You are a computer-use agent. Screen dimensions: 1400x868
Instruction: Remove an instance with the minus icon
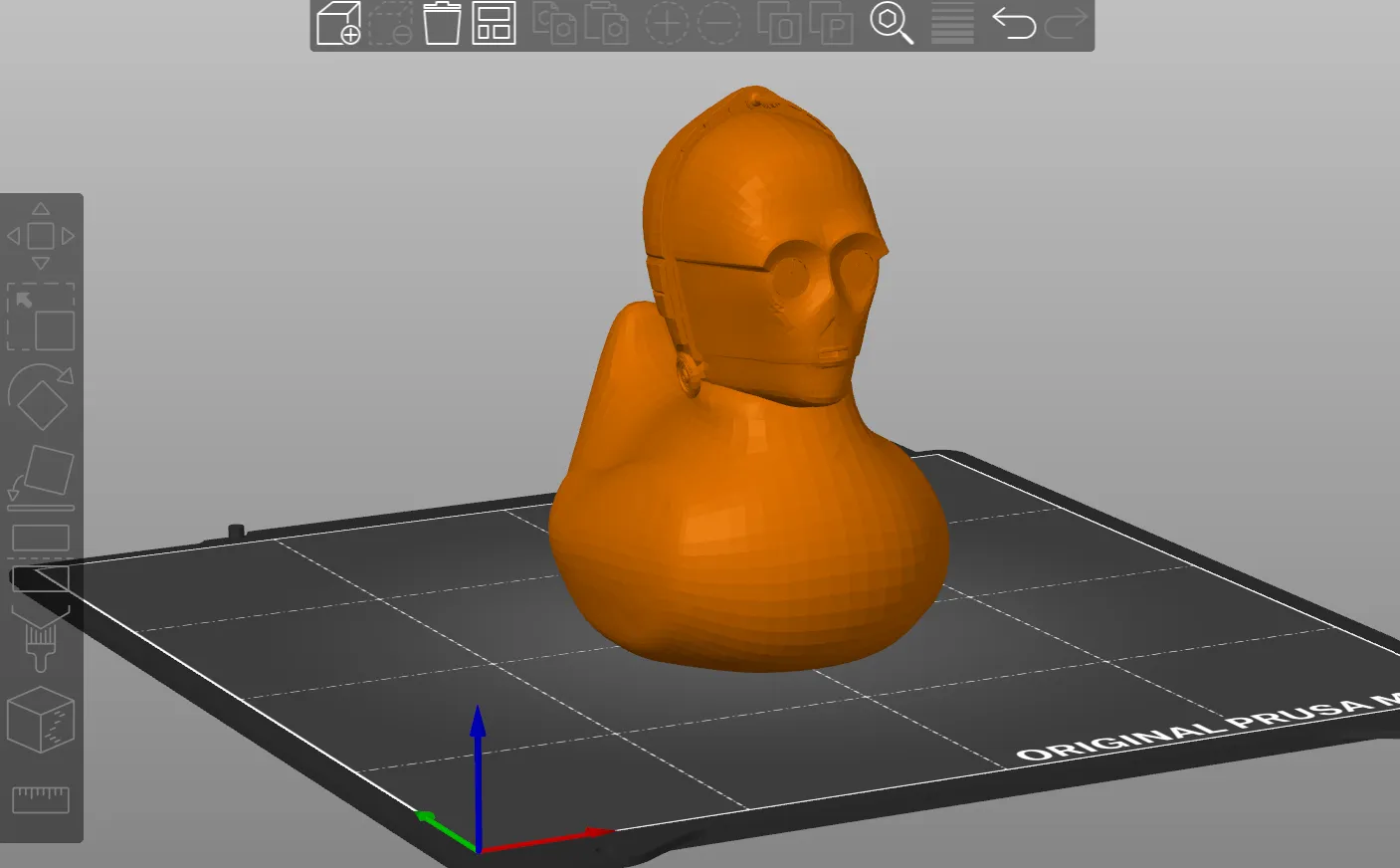pyautogui.click(x=718, y=24)
